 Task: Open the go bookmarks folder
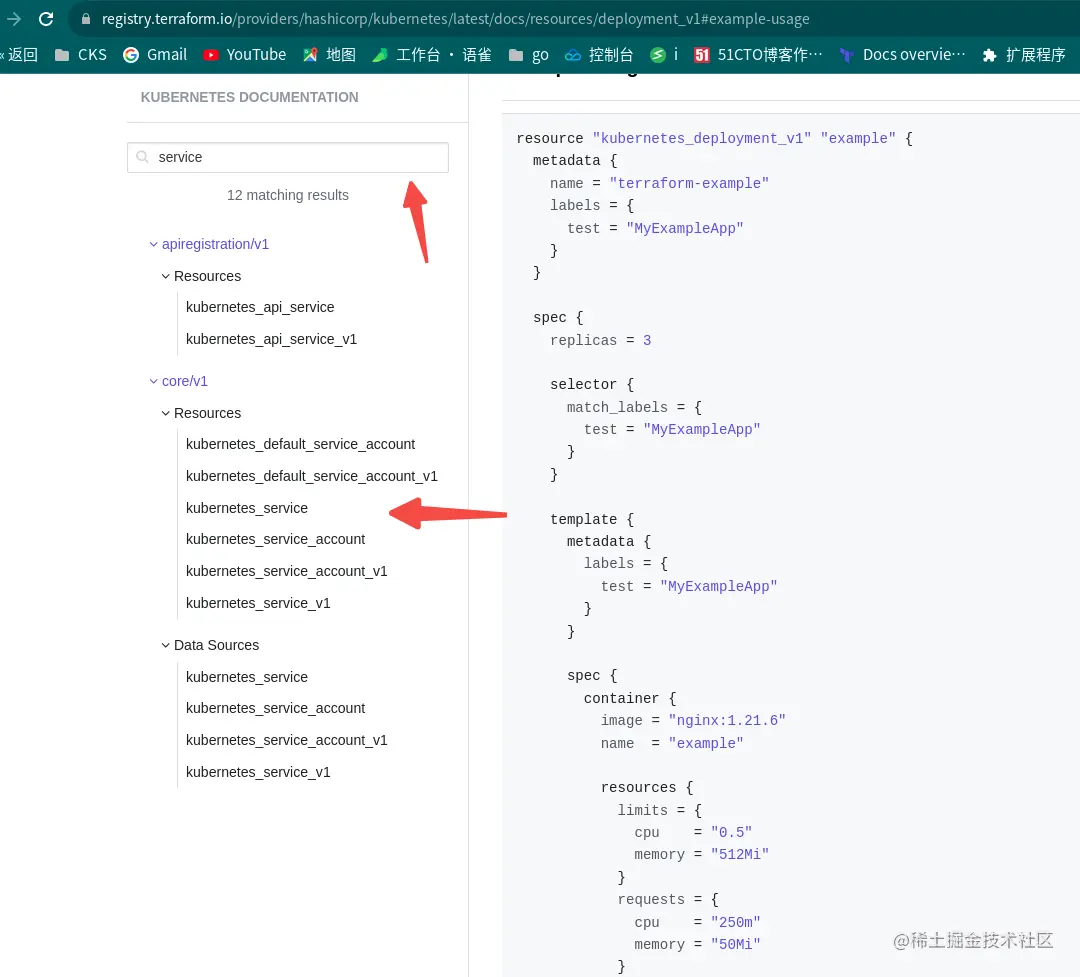[528, 54]
